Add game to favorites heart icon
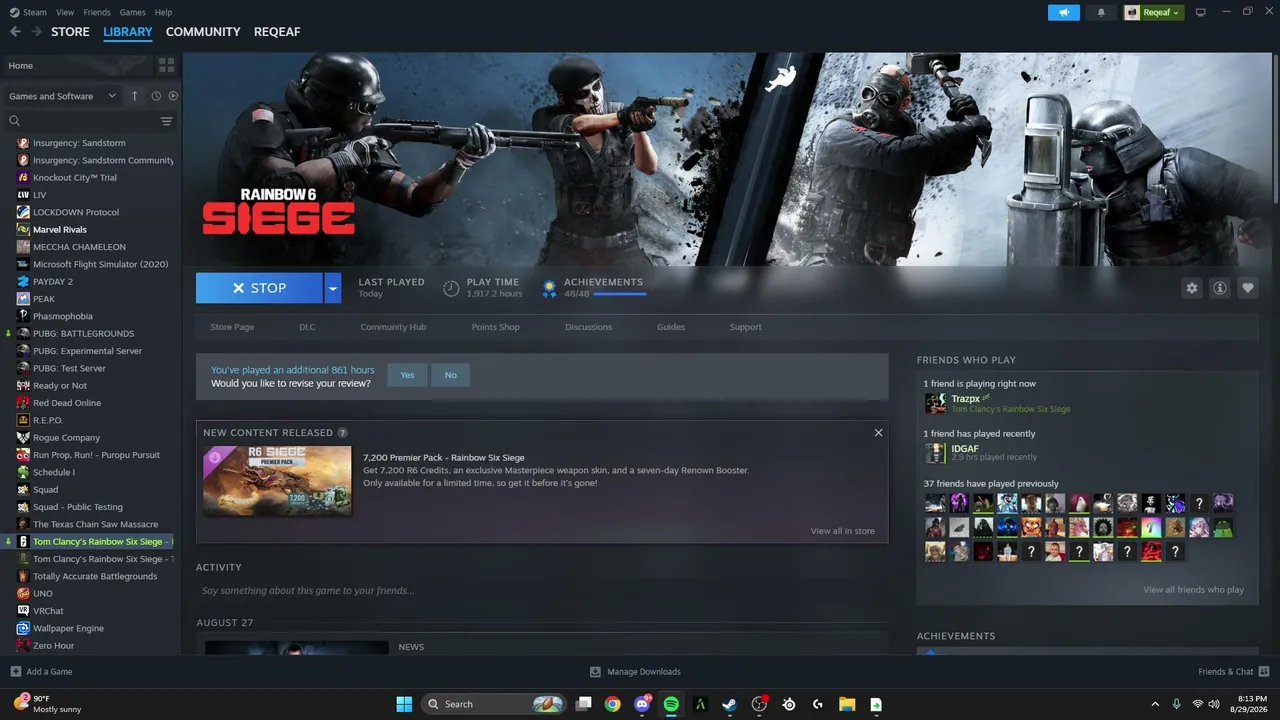The width and height of the screenshot is (1280, 720). 1247,288
